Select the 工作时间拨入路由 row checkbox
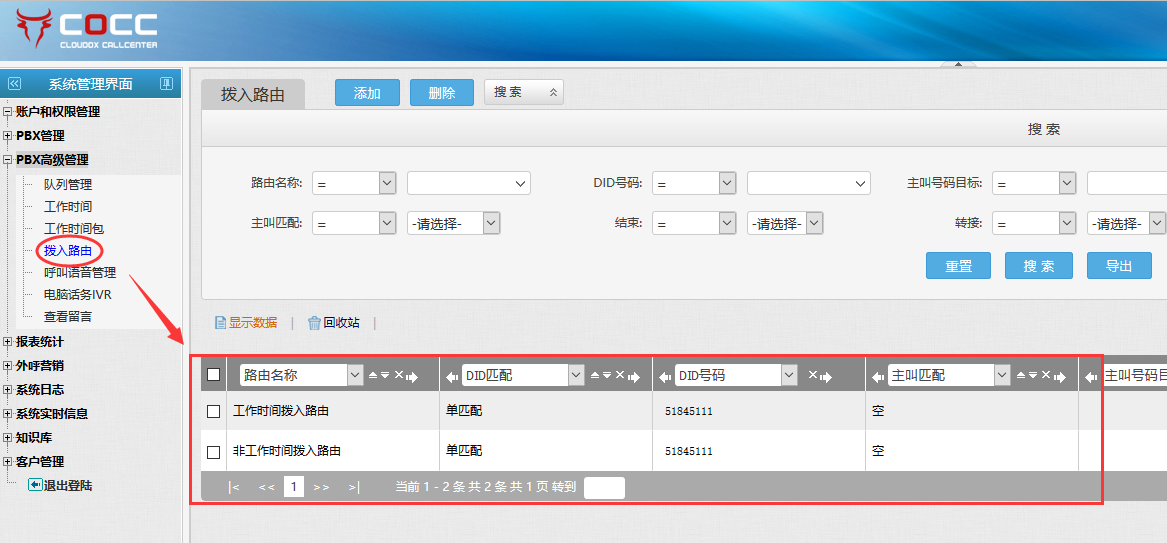The width and height of the screenshot is (1167, 543). (213, 411)
